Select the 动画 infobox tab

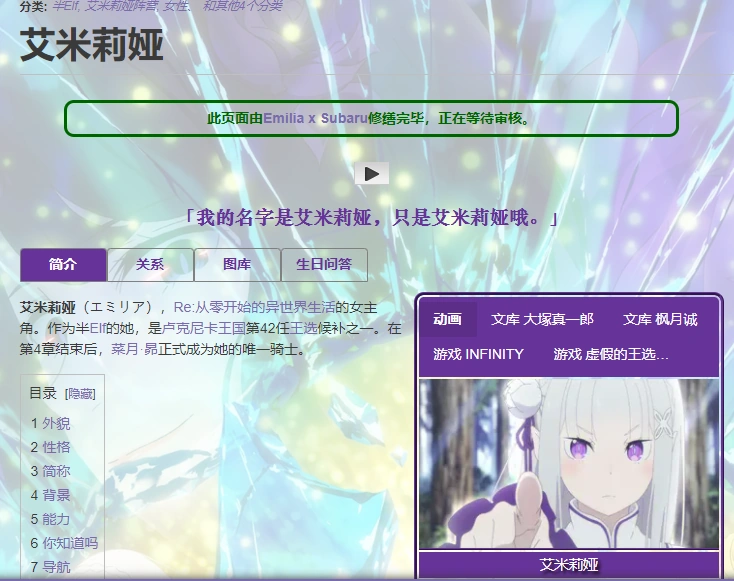point(448,319)
